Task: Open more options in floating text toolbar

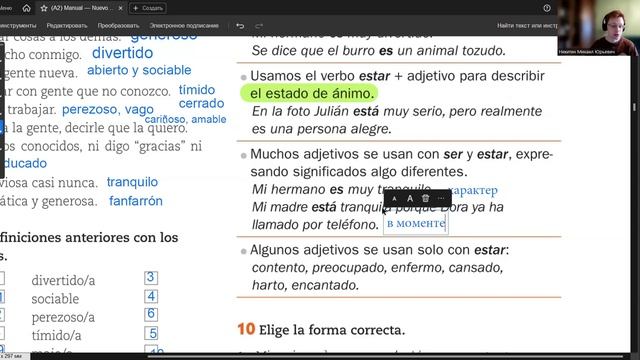Action: point(441,198)
